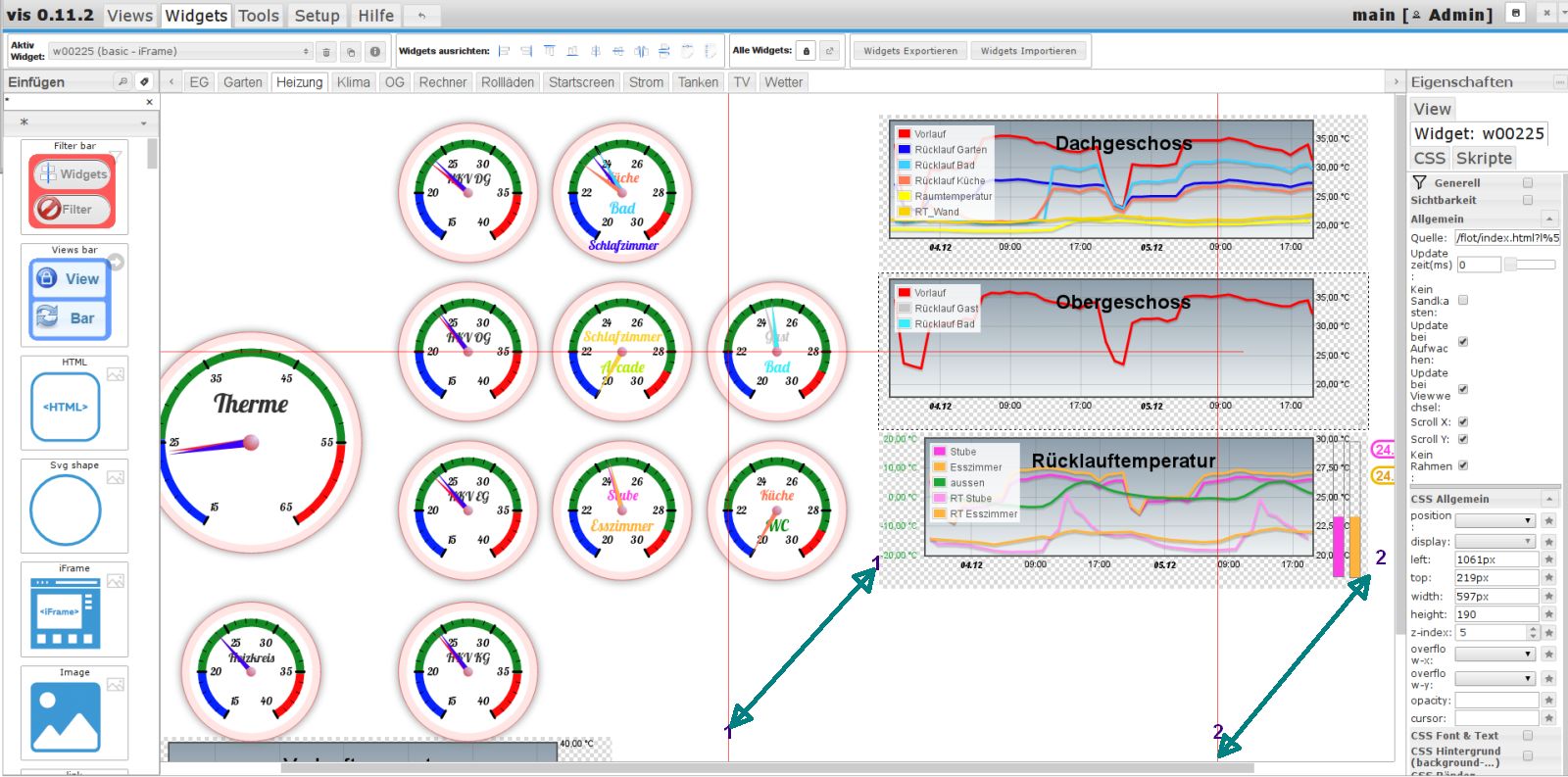Click the Admin user icon

click(1416, 15)
